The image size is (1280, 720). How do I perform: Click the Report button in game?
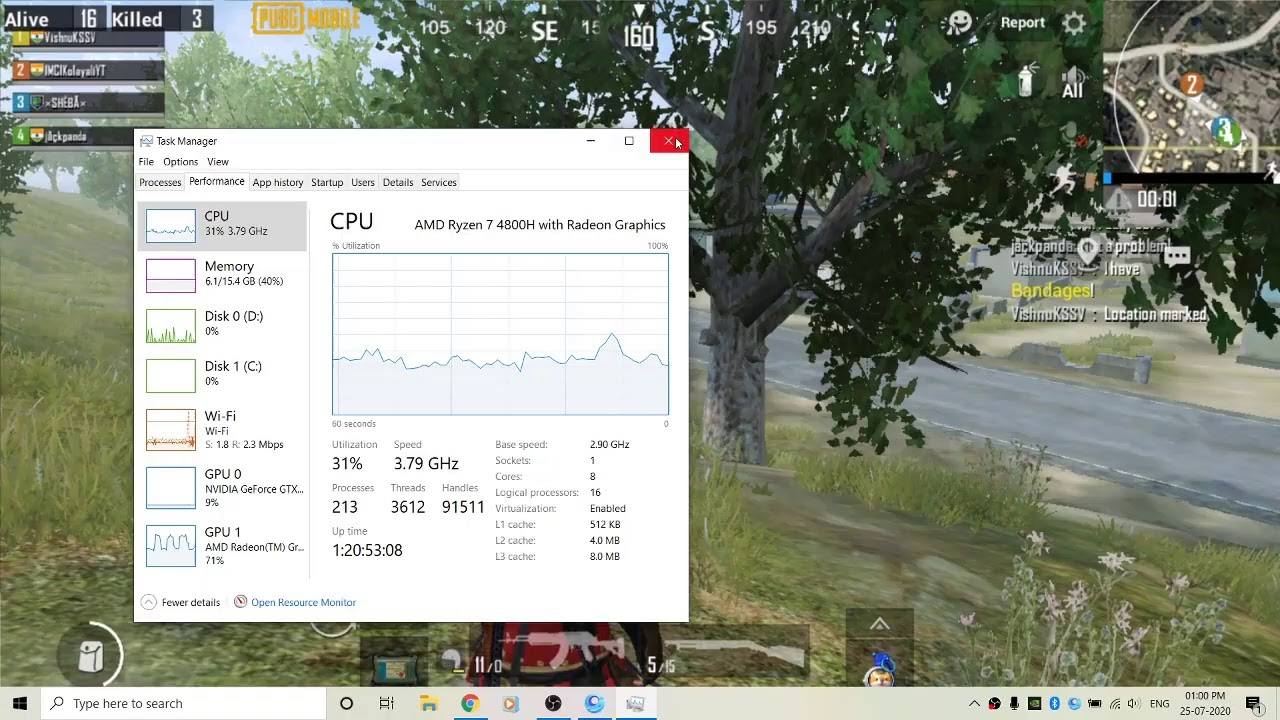point(1022,23)
